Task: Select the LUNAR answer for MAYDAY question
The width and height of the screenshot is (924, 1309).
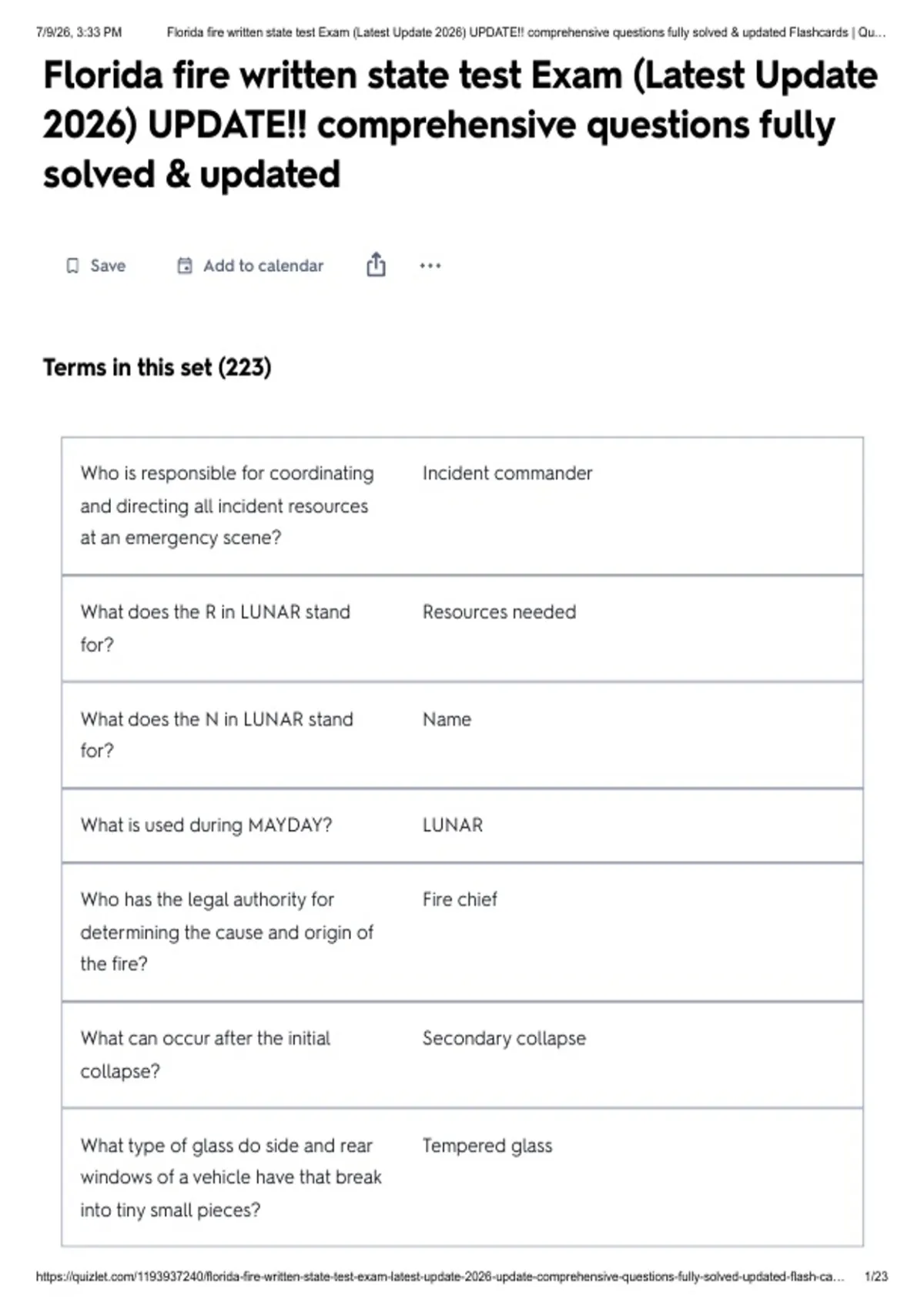Action: pos(453,825)
